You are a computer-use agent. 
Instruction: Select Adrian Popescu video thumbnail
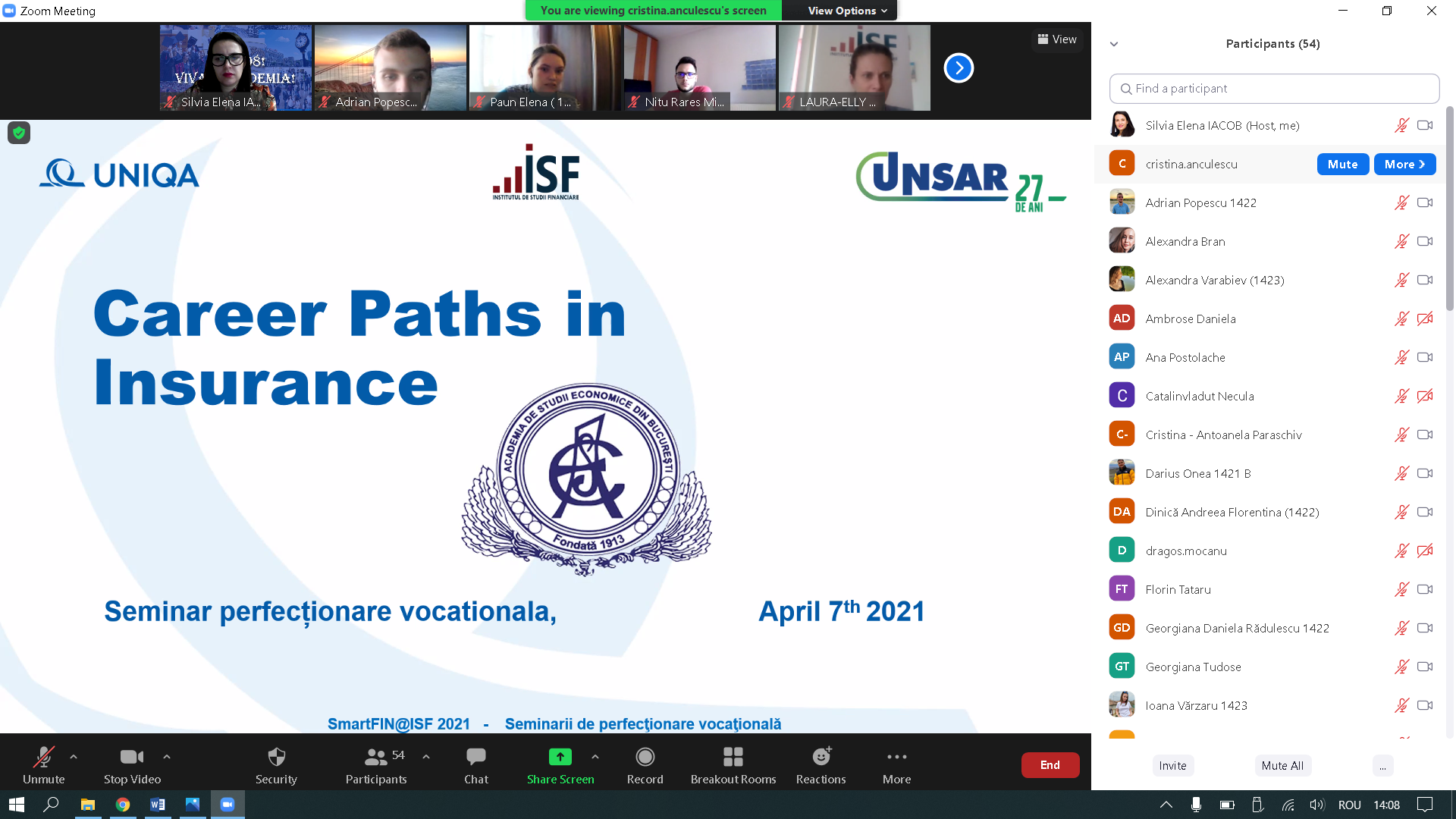391,67
